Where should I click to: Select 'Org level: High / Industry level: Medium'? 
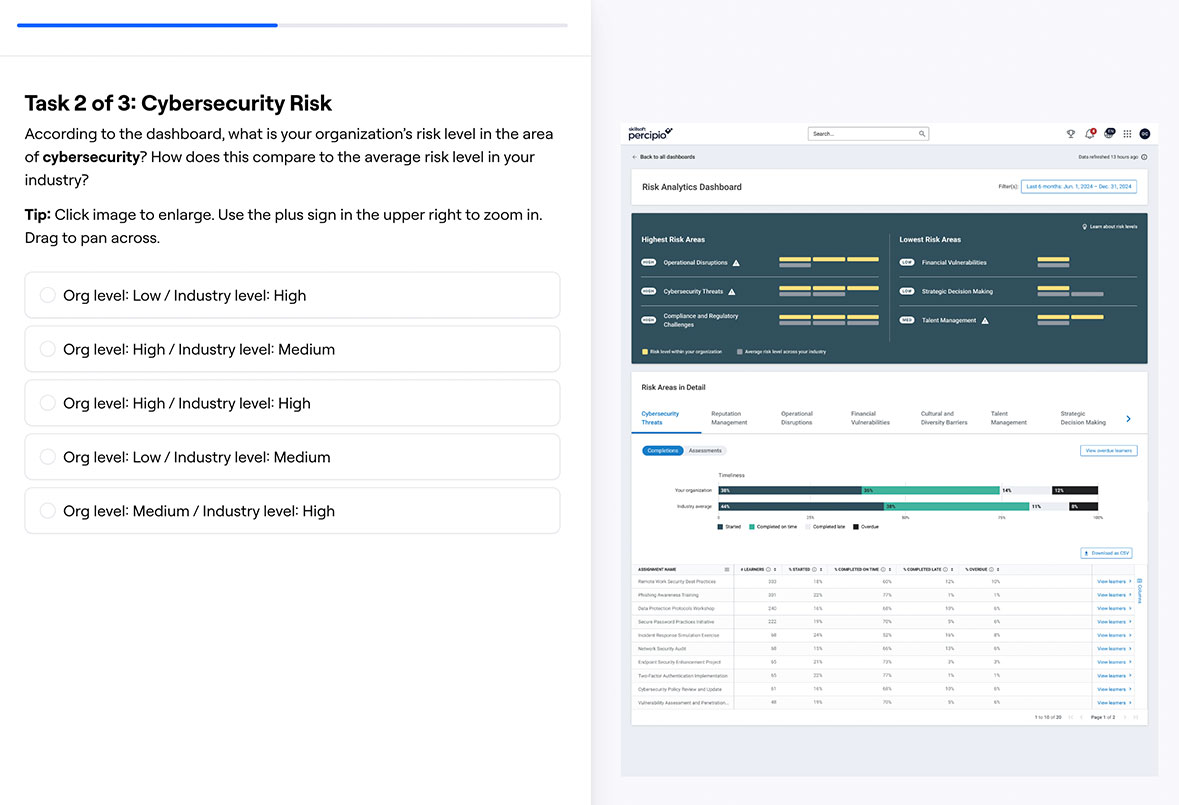coord(292,349)
